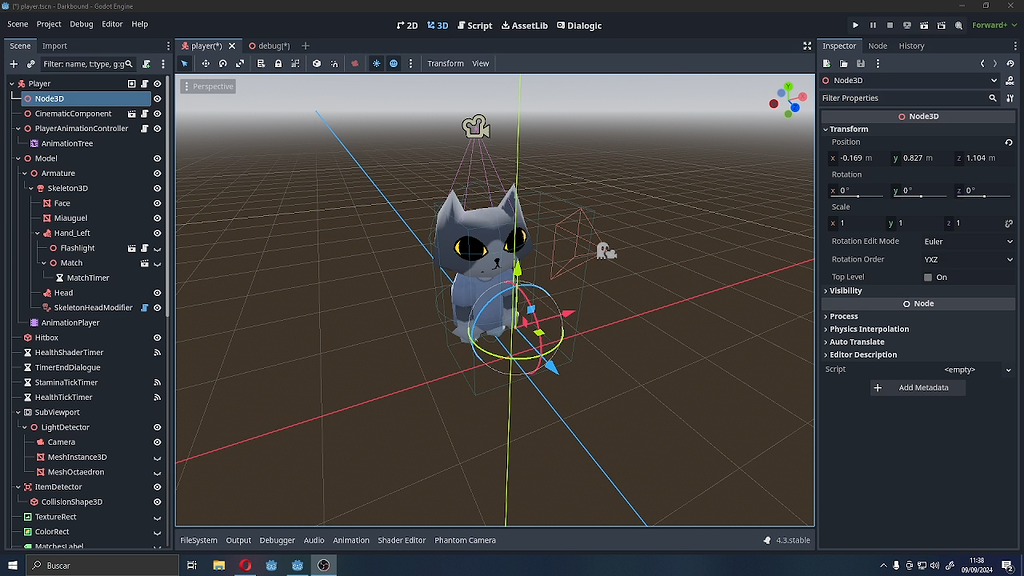Go to previous edited object in Inspector

click(x=982, y=63)
